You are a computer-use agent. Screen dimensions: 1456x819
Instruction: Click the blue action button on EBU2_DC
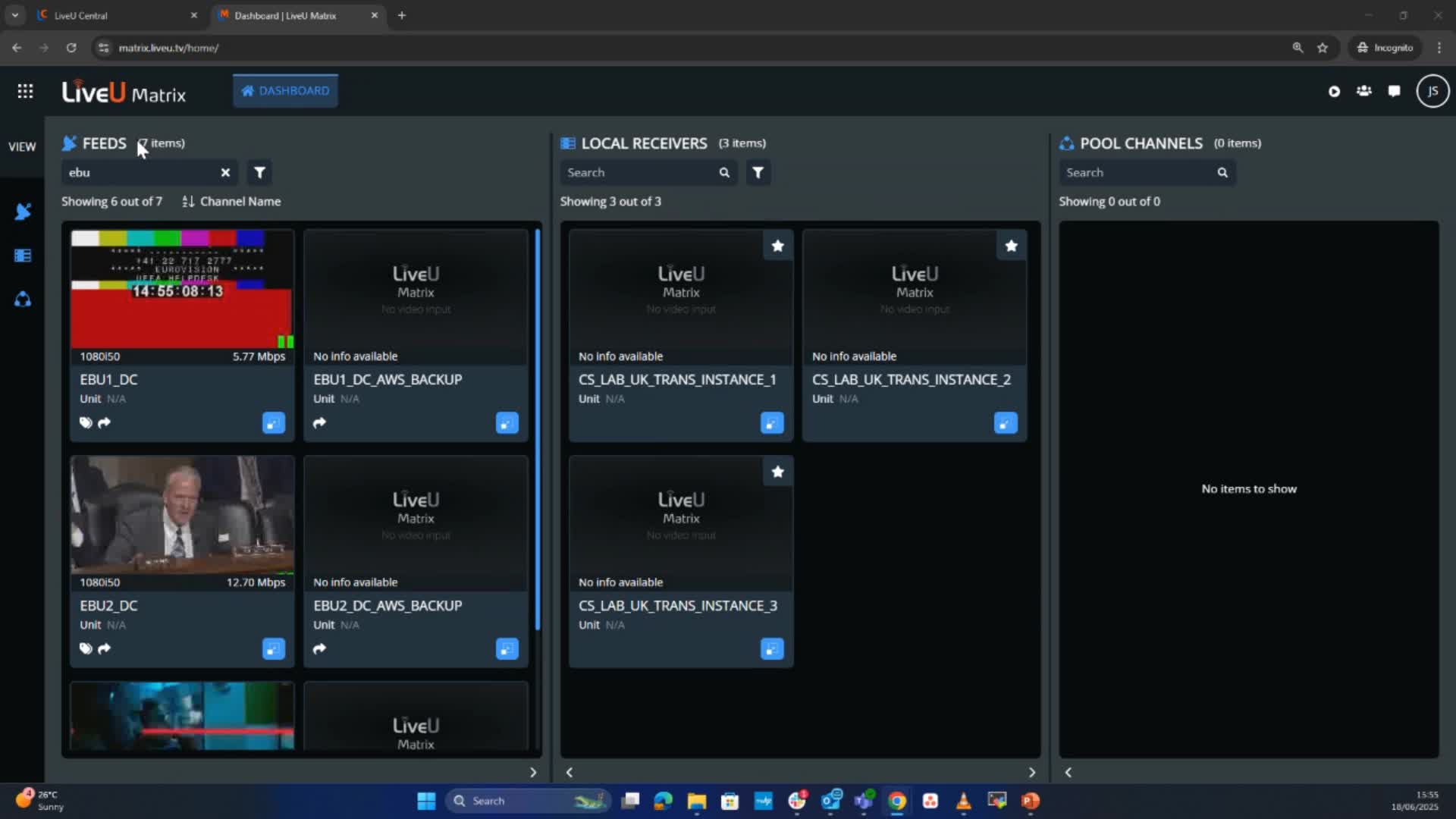[x=274, y=648]
